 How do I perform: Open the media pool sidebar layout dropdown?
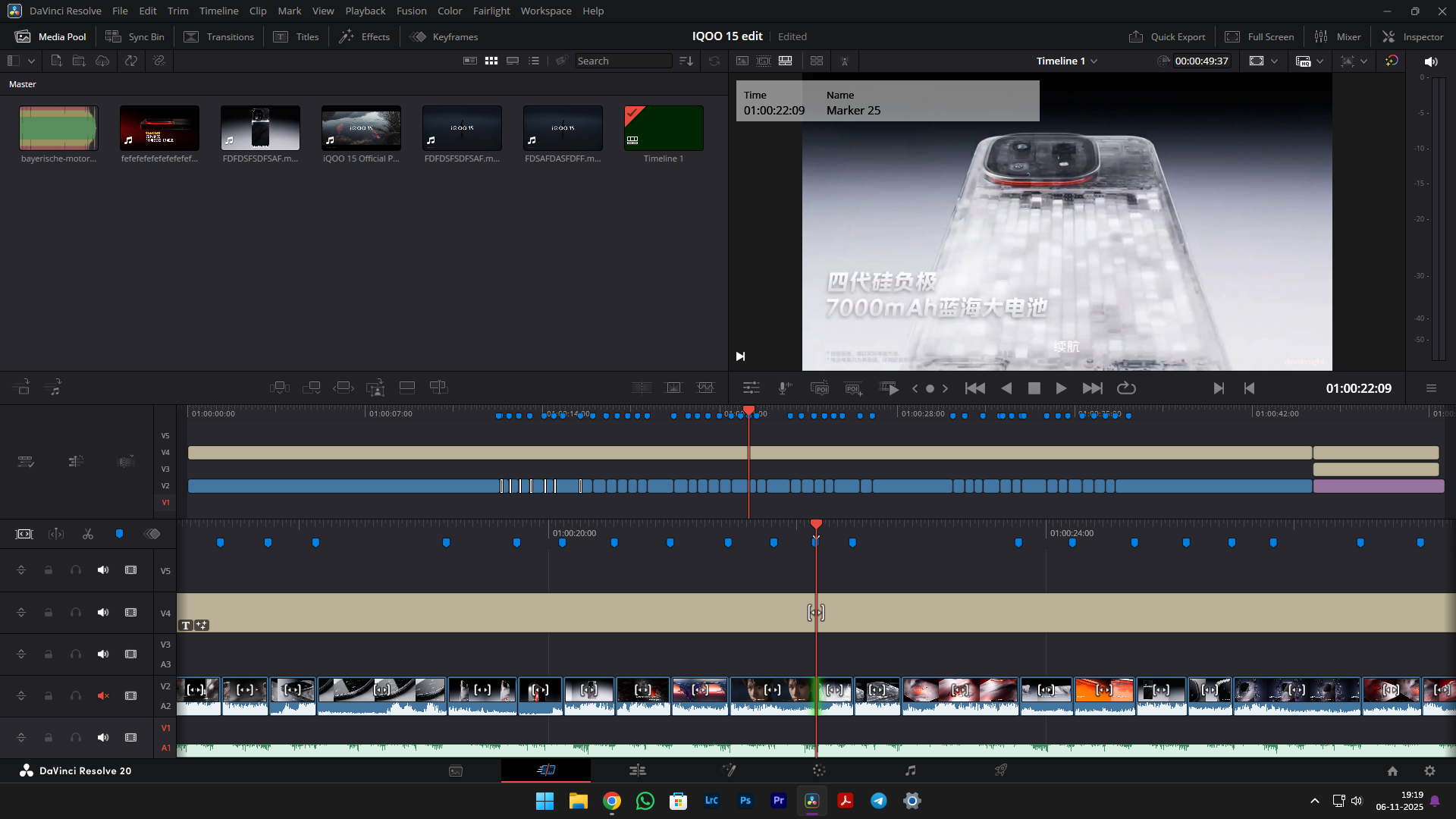click(31, 61)
